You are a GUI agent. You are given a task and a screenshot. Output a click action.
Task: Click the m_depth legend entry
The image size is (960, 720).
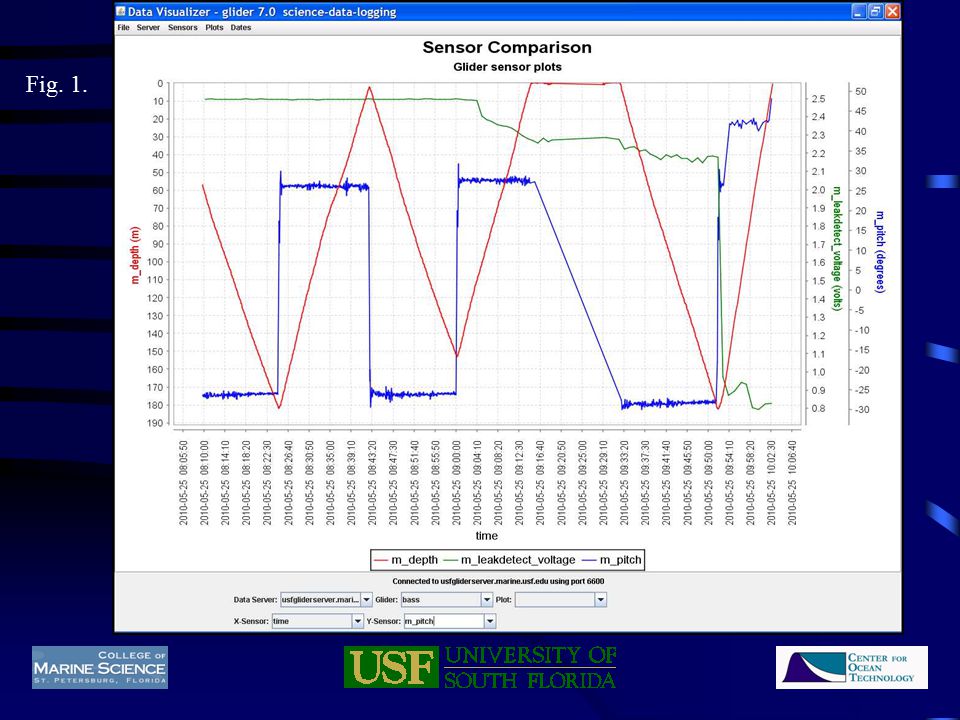click(x=406, y=560)
